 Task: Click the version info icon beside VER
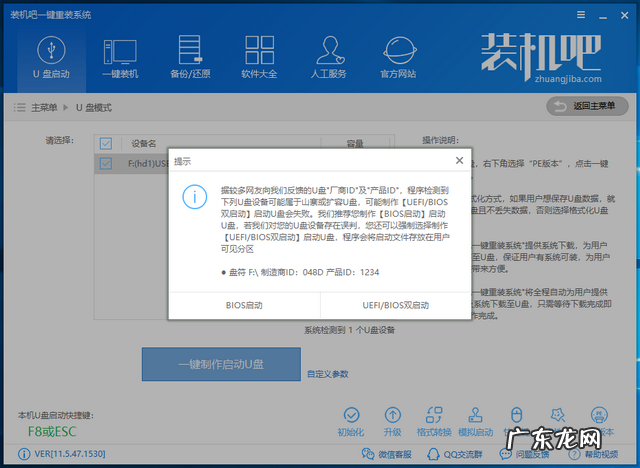tap(24, 454)
